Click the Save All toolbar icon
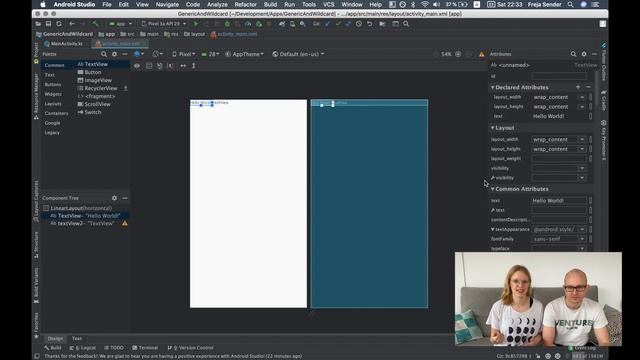 [x=48, y=24]
